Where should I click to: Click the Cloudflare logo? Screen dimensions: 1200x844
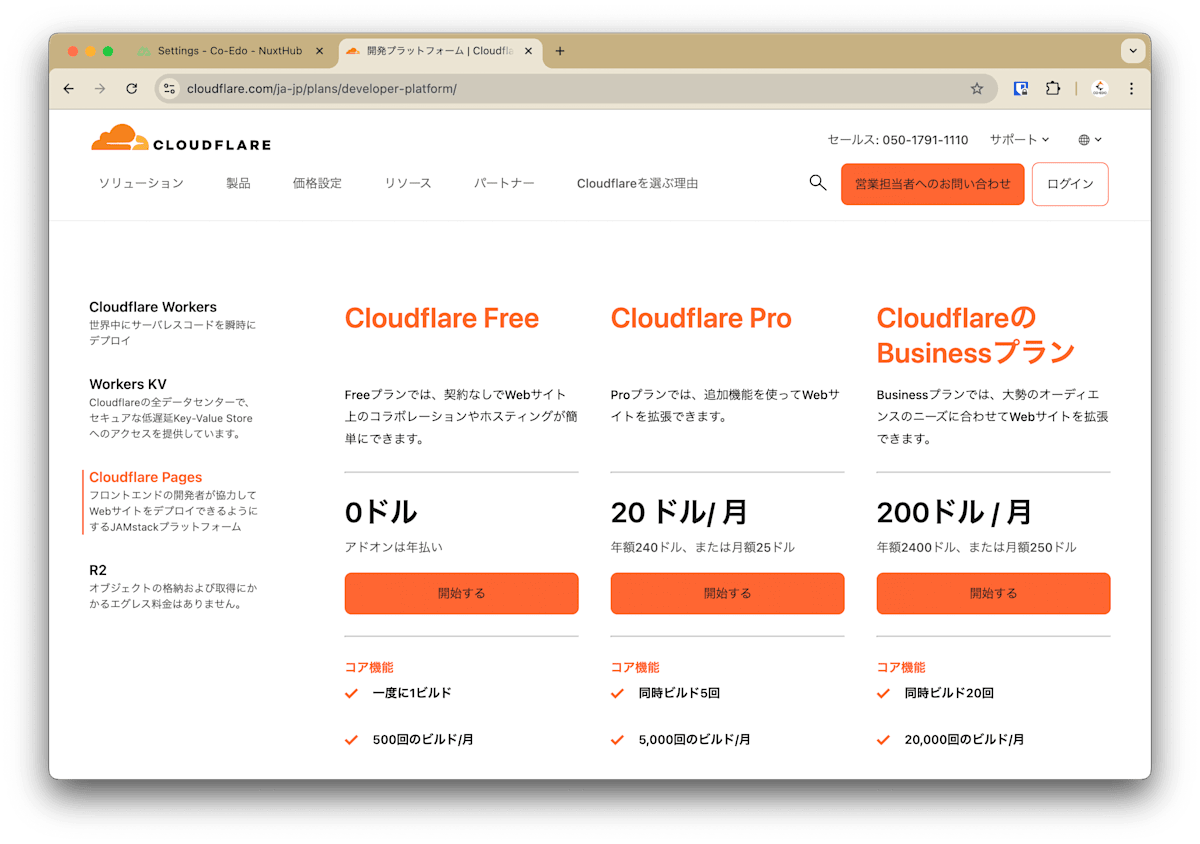click(181, 138)
